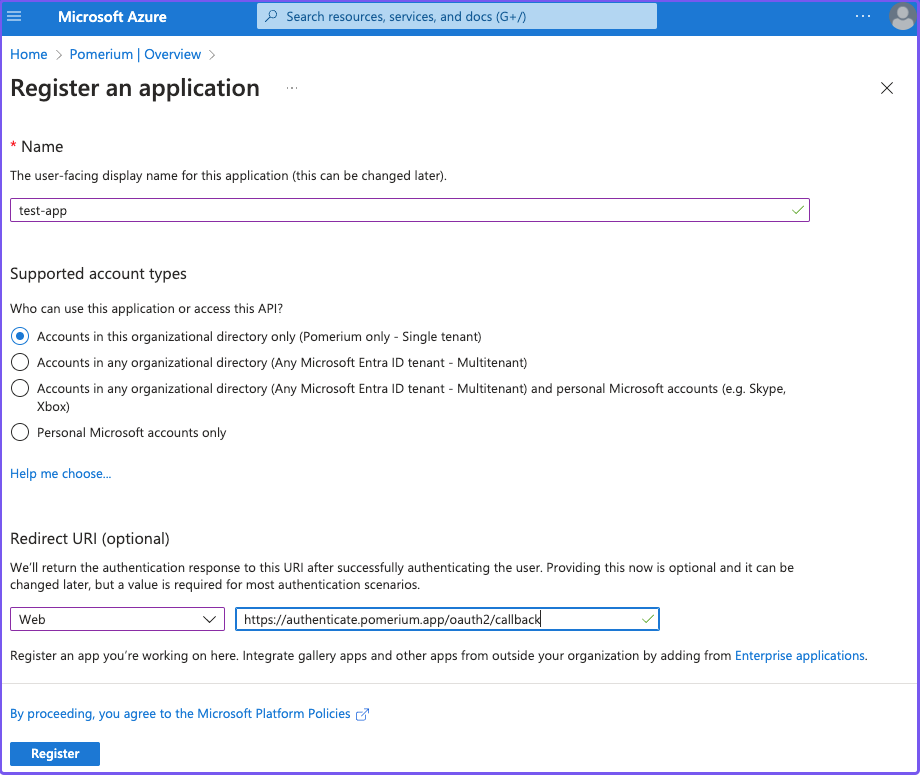Viewport: 920px width, 775px height.
Task: Open Pomerium Overview from the breadcrumb
Action: pyautogui.click(x=135, y=54)
